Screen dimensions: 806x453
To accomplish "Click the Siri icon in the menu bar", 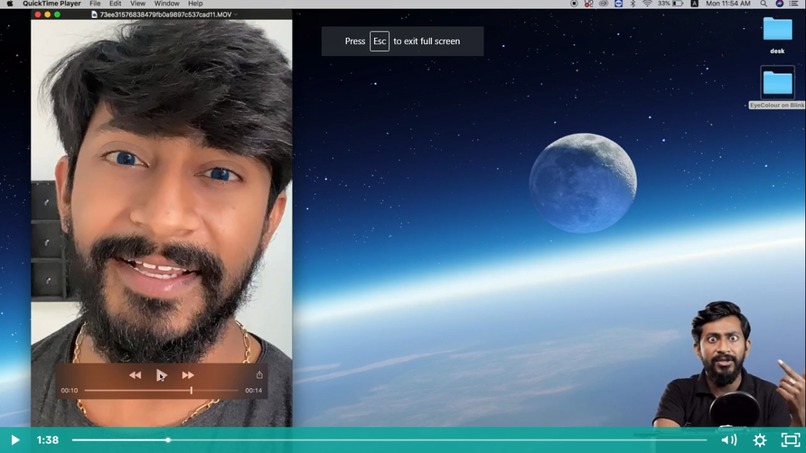I will 779,4.
